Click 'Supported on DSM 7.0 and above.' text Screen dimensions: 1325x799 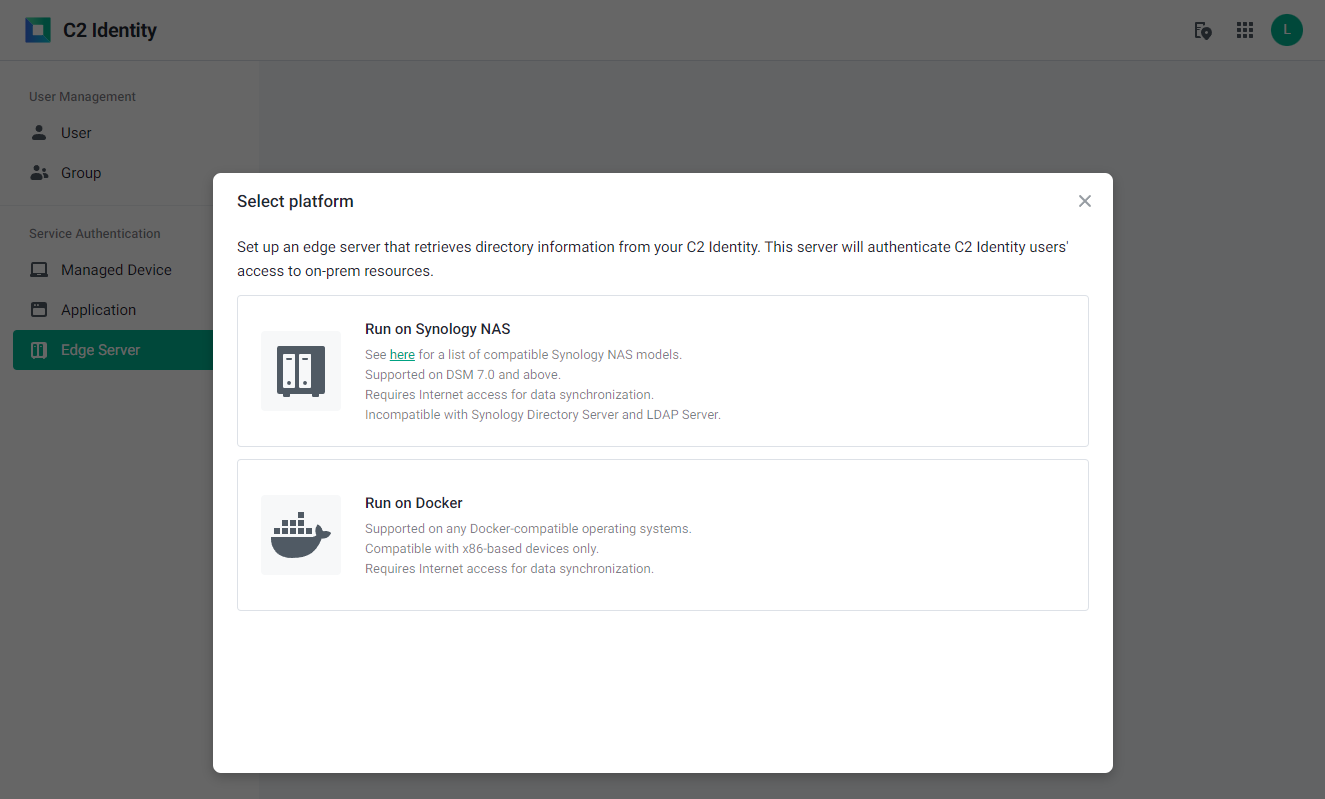coord(463,375)
